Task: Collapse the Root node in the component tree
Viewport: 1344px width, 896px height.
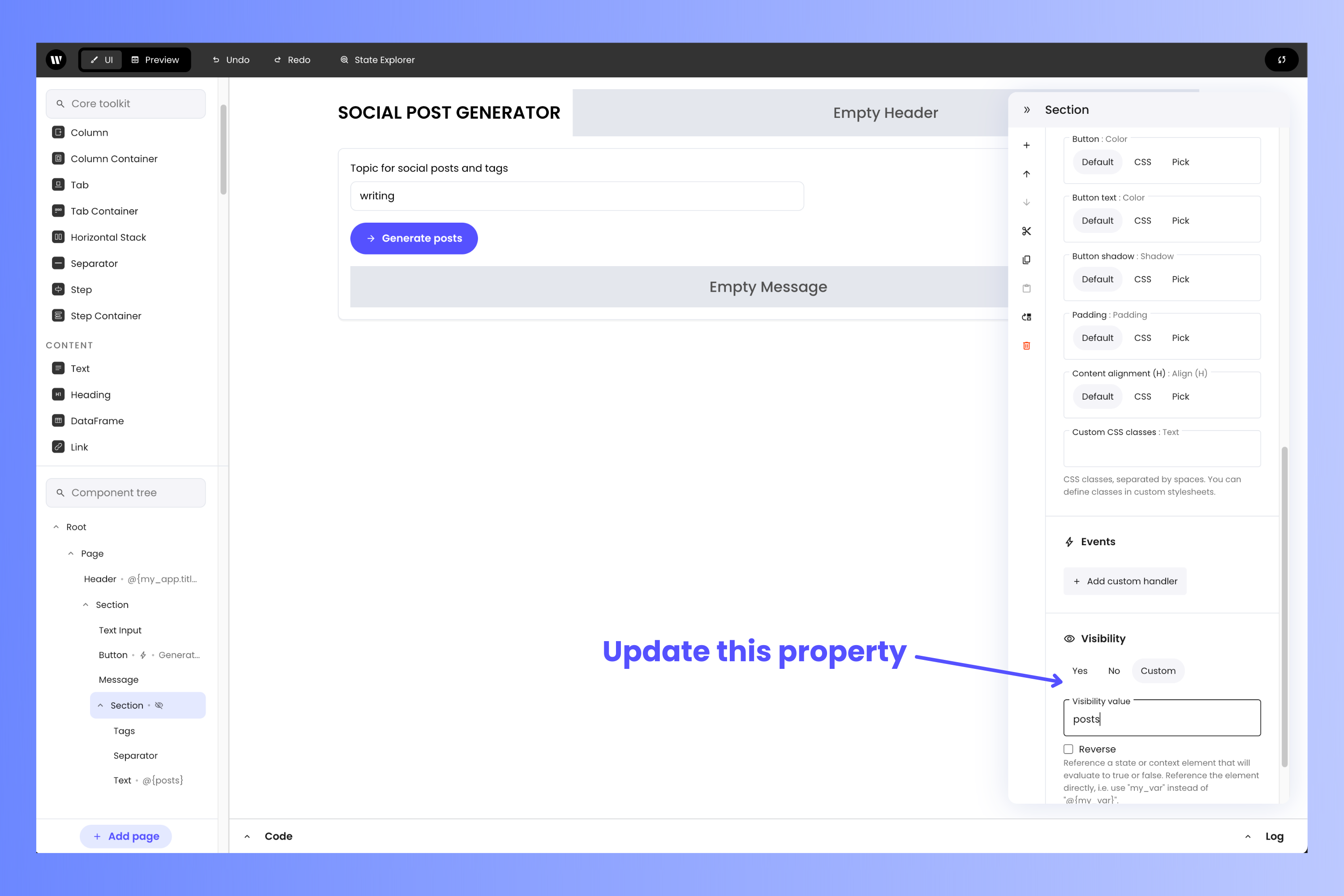Action: point(56,526)
